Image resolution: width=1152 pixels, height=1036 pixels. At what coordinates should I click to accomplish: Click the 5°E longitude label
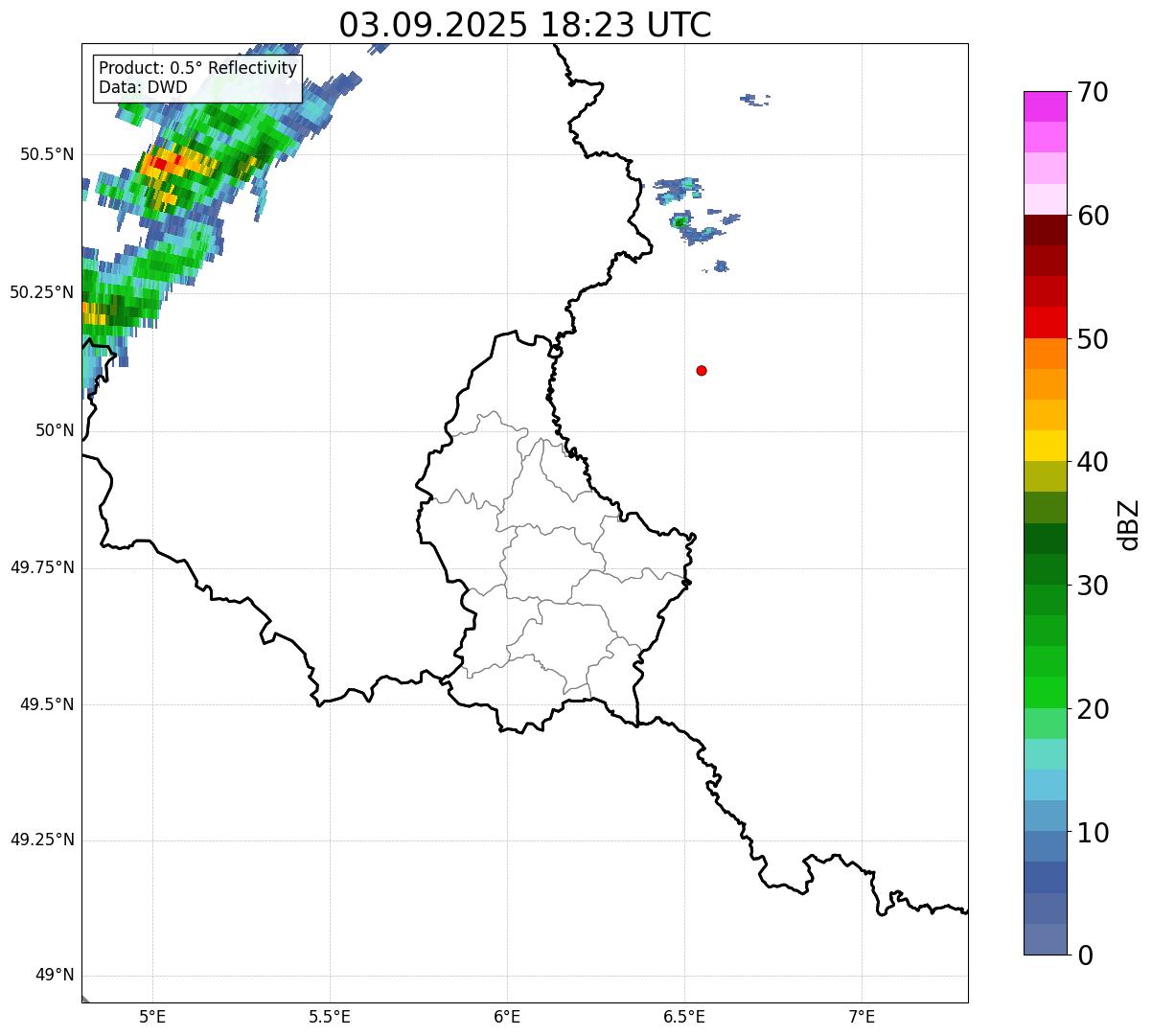click(x=152, y=1016)
